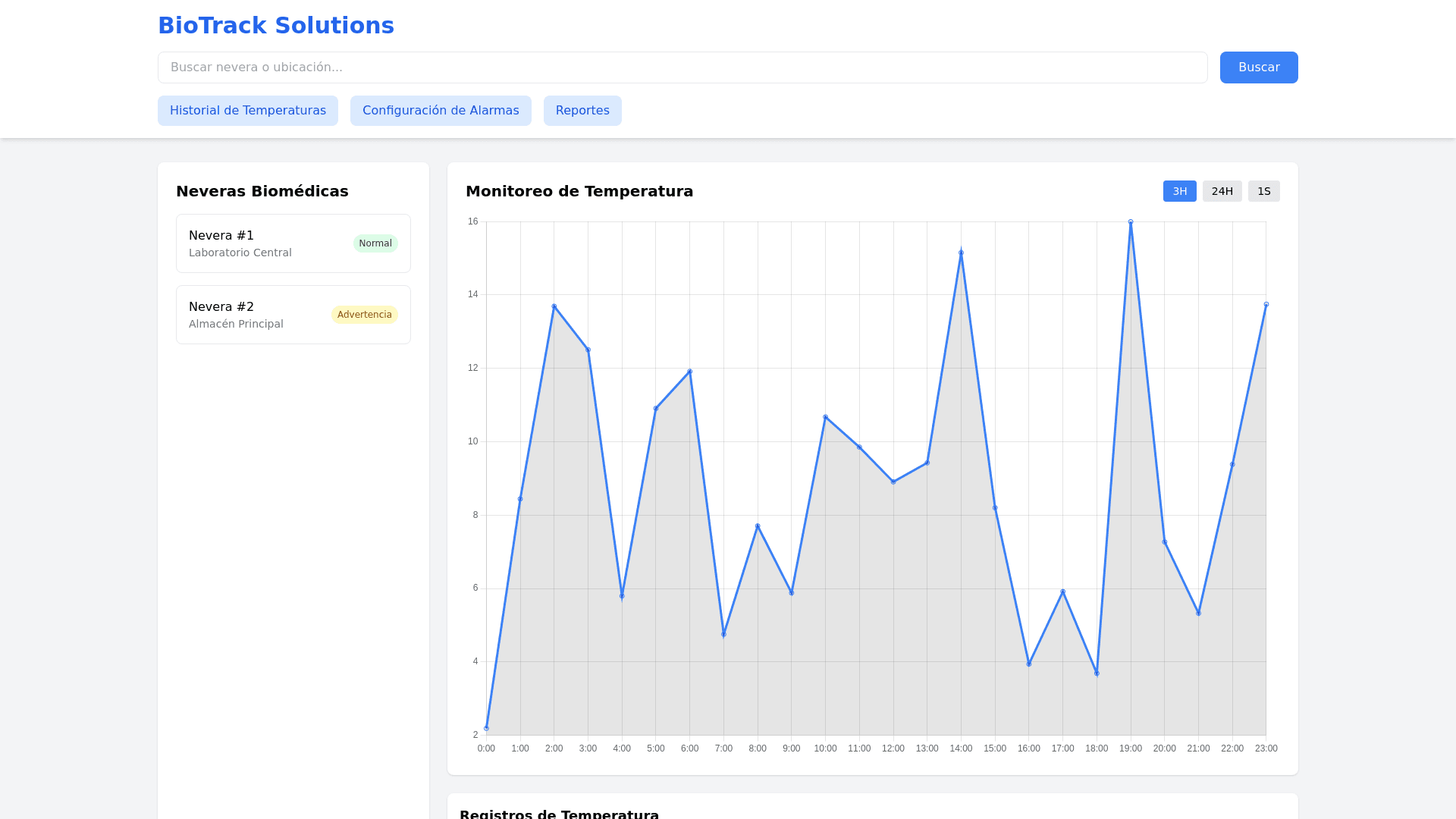Click the Normal status badge
The width and height of the screenshot is (1456, 819).
click(375, 243)
